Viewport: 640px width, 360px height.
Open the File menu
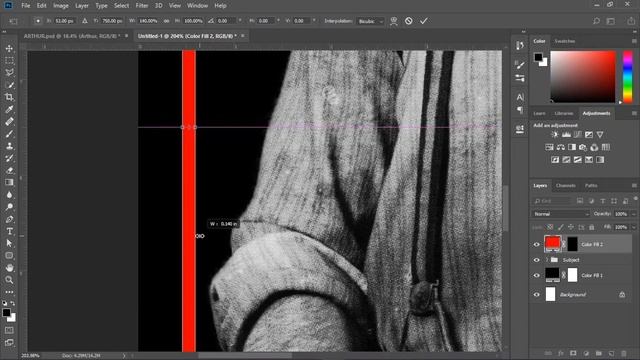[26, 6]
